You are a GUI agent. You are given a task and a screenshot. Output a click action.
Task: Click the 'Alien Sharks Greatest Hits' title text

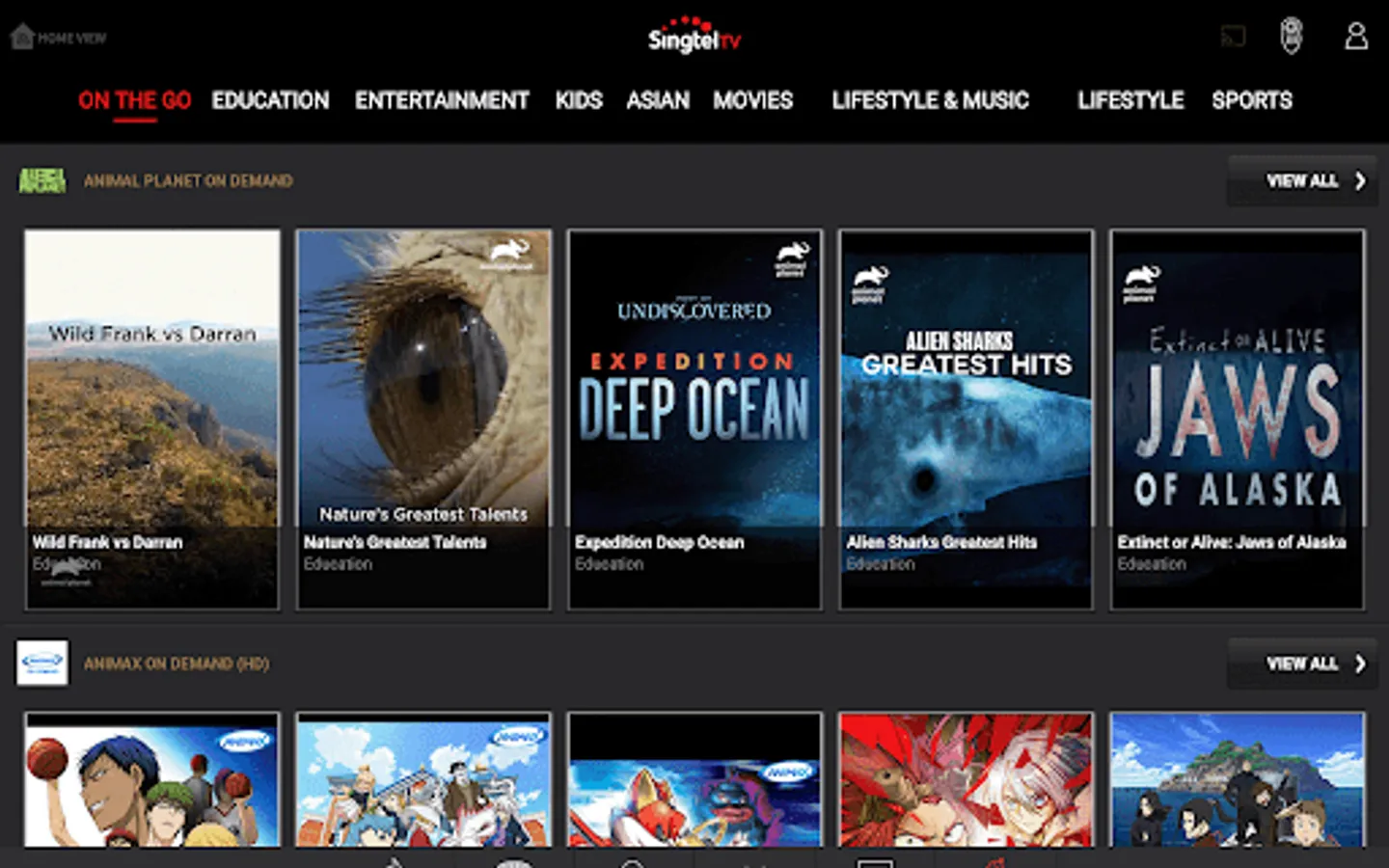coord(941,542)
